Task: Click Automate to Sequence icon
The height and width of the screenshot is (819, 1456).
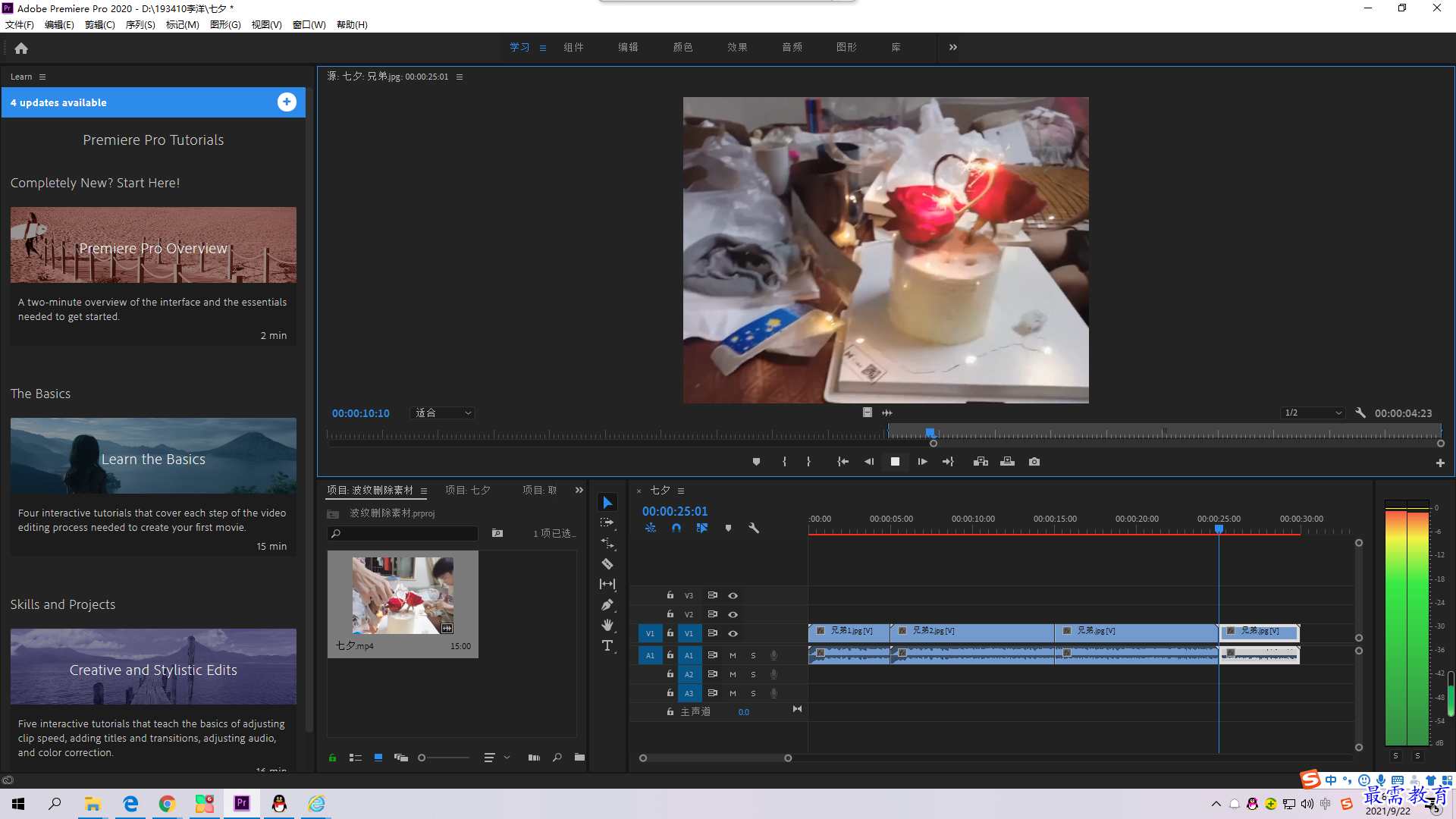Action: click(x=534, y=758)
